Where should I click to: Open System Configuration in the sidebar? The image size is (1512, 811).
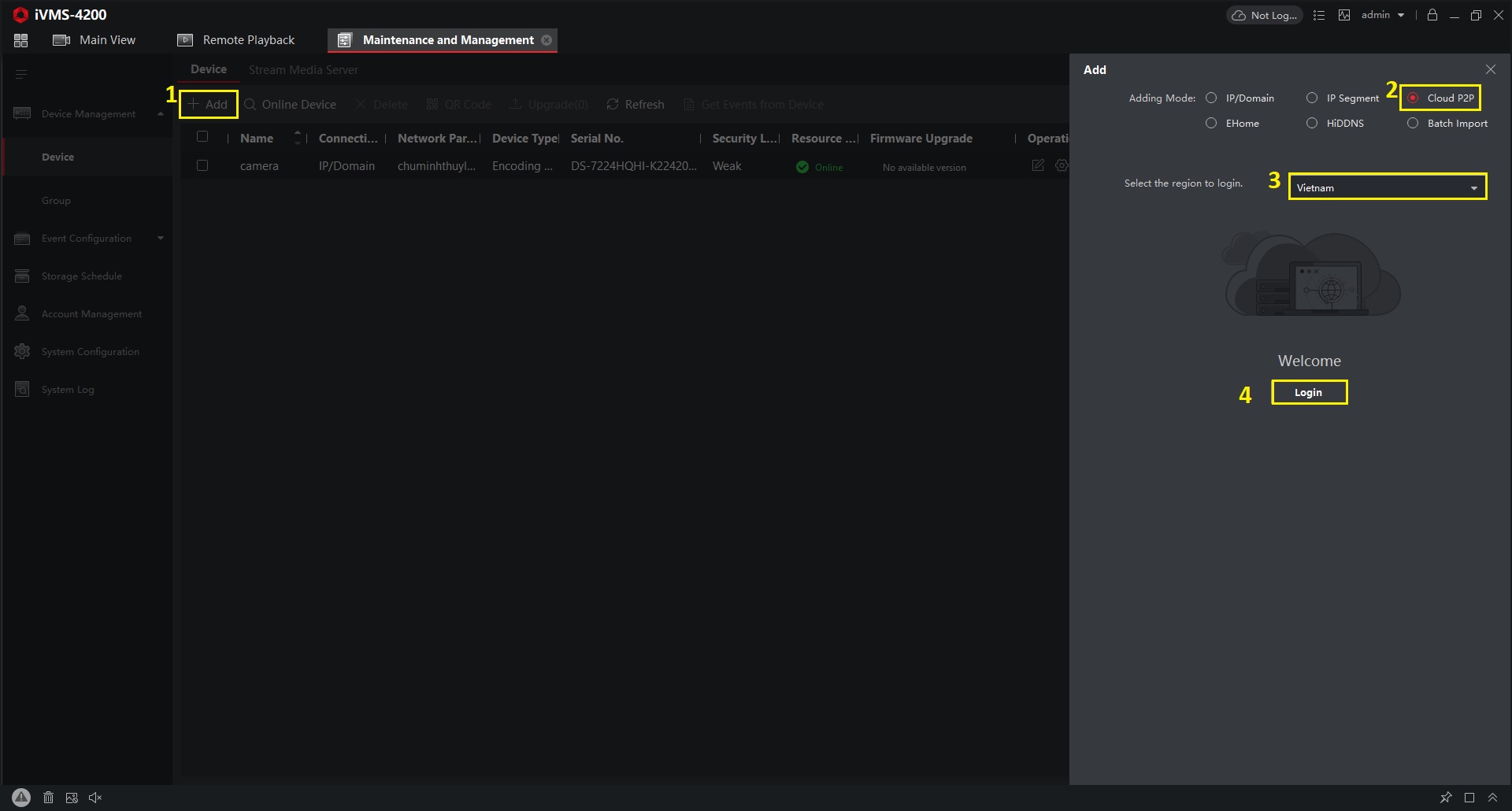91,352
